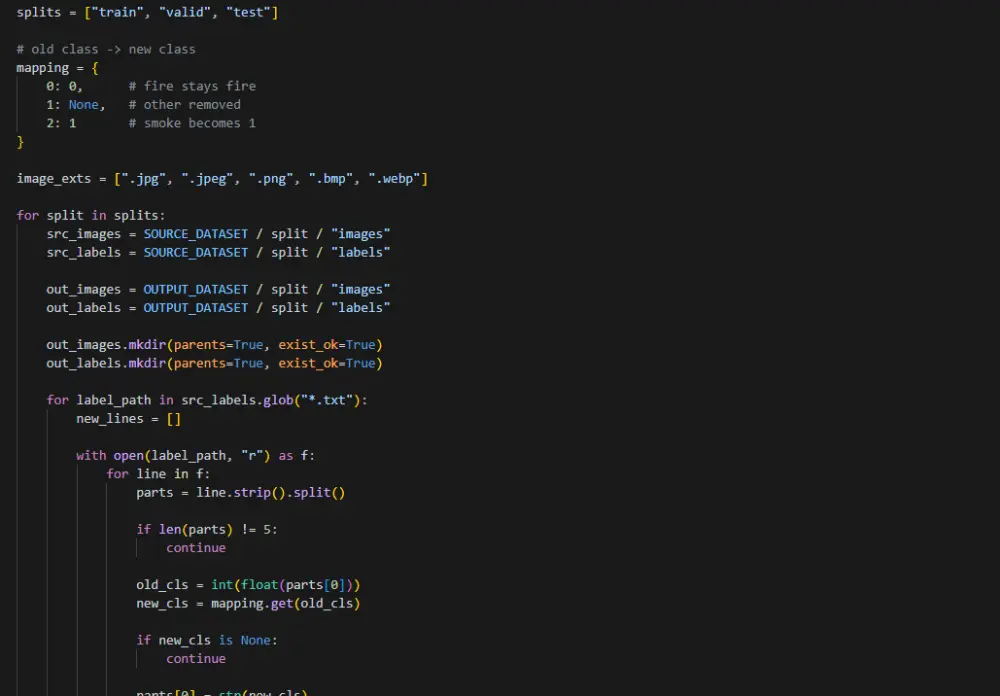Click the ".webp" extension string

[x=395, y=179]
